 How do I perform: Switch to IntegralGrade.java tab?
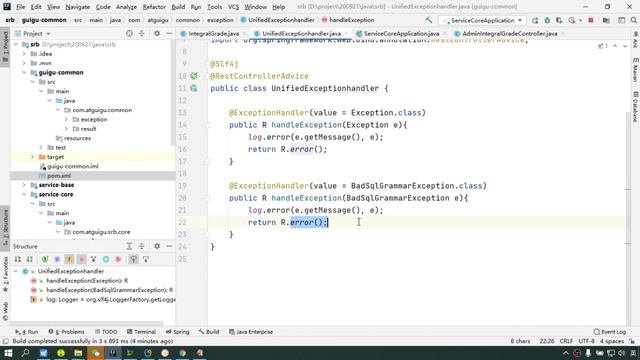(213, 33)
